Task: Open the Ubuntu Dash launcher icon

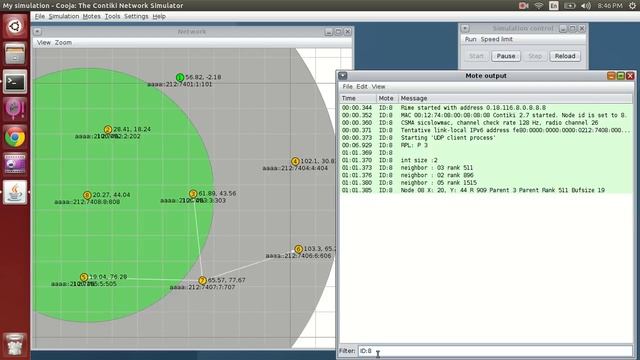Action: click(15, 26)
